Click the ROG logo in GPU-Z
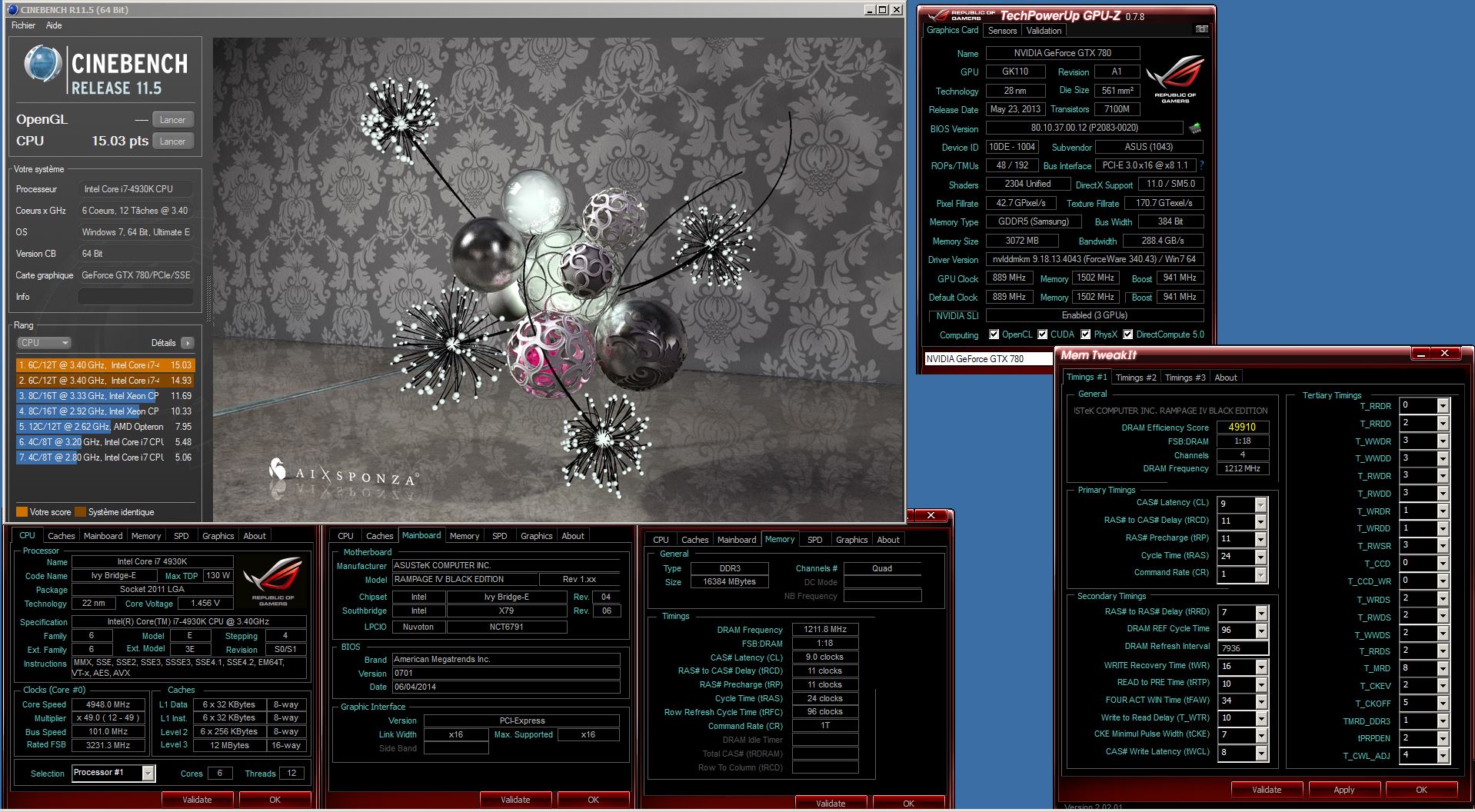Screen dimensions: 1475x812 [1174, 78]
